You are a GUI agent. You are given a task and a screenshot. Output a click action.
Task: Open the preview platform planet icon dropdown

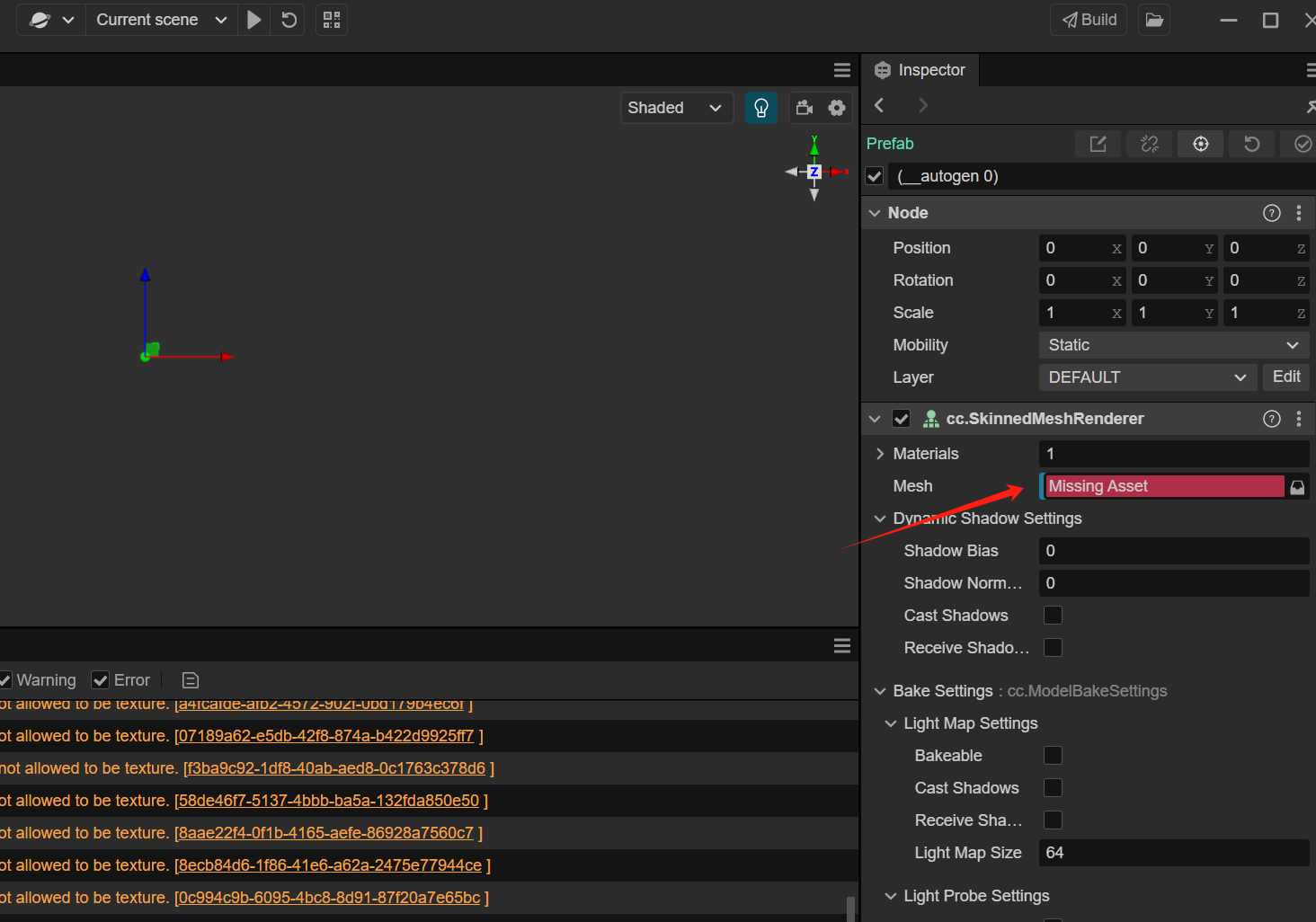click(x=51, y=20)
